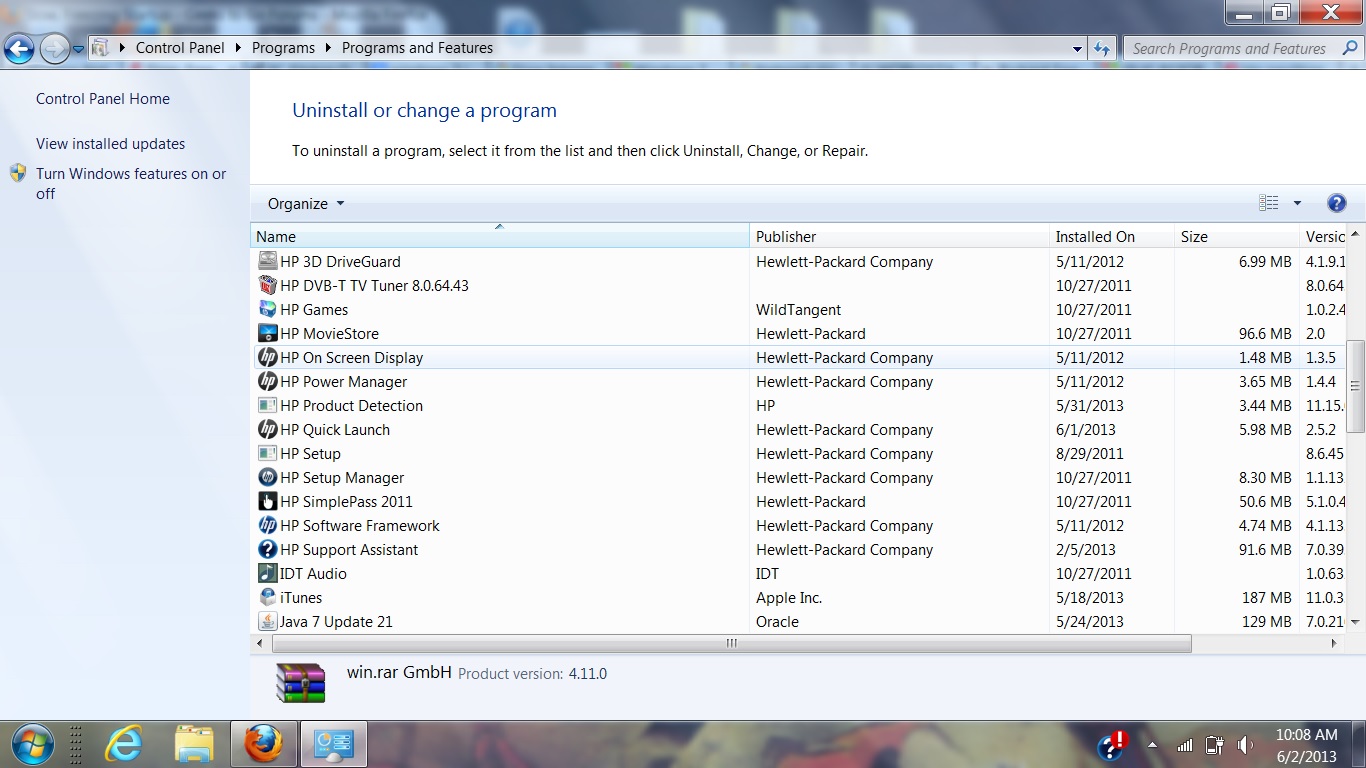Image resolution: width=1366 pixels, height=768 pixels.
Task: Click the HP Setup Manager icon
Action: 267,477
